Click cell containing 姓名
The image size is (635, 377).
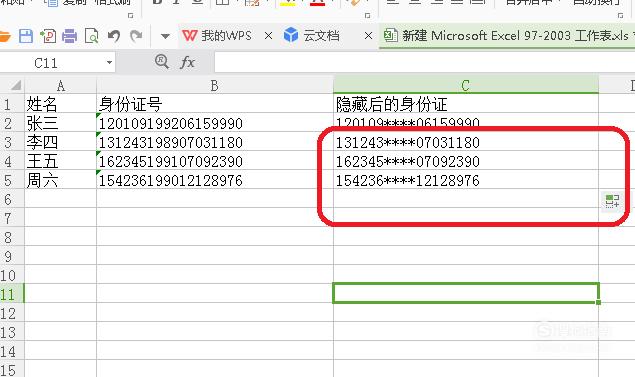60,104
